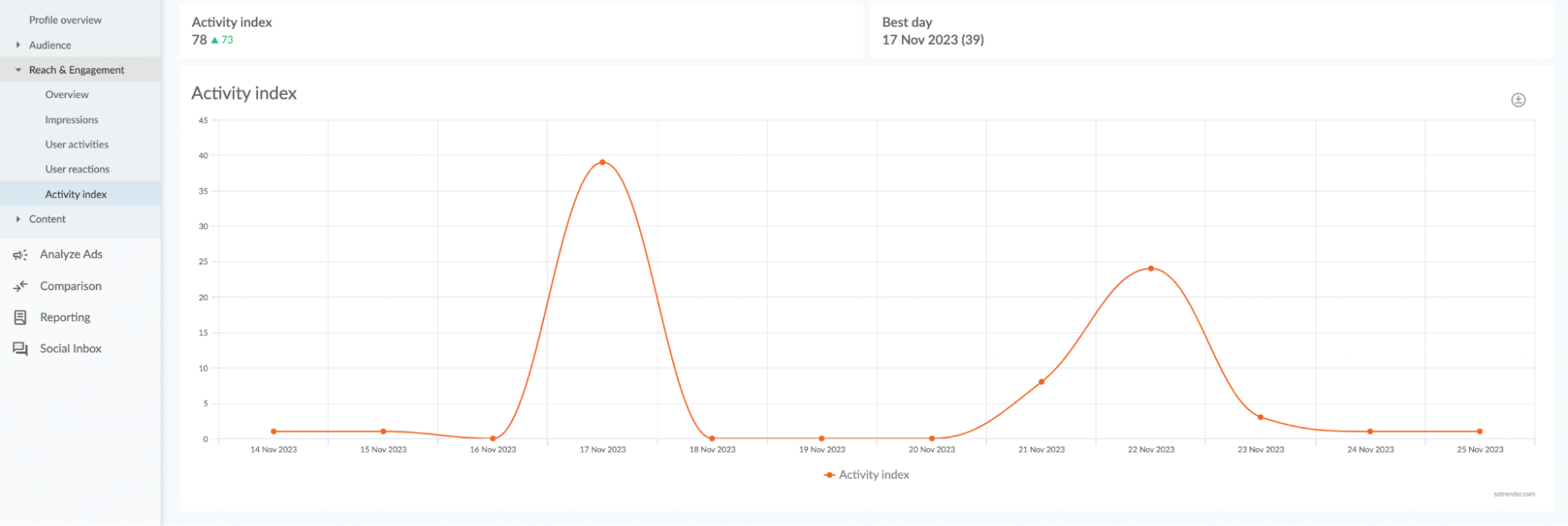Screen dimensions: 1568x526
Task: Click the Social Inbox chat icon
Action: click(20, 349)
